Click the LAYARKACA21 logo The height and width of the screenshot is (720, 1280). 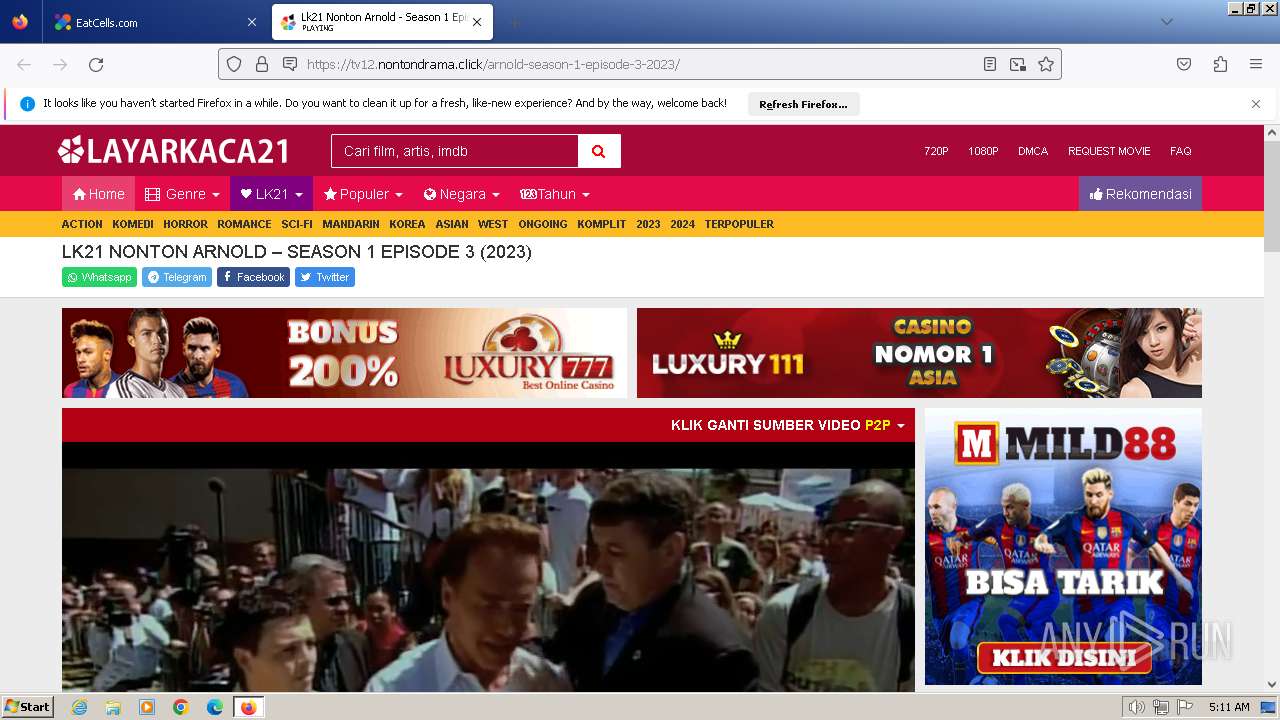click(x=174, y=151)
